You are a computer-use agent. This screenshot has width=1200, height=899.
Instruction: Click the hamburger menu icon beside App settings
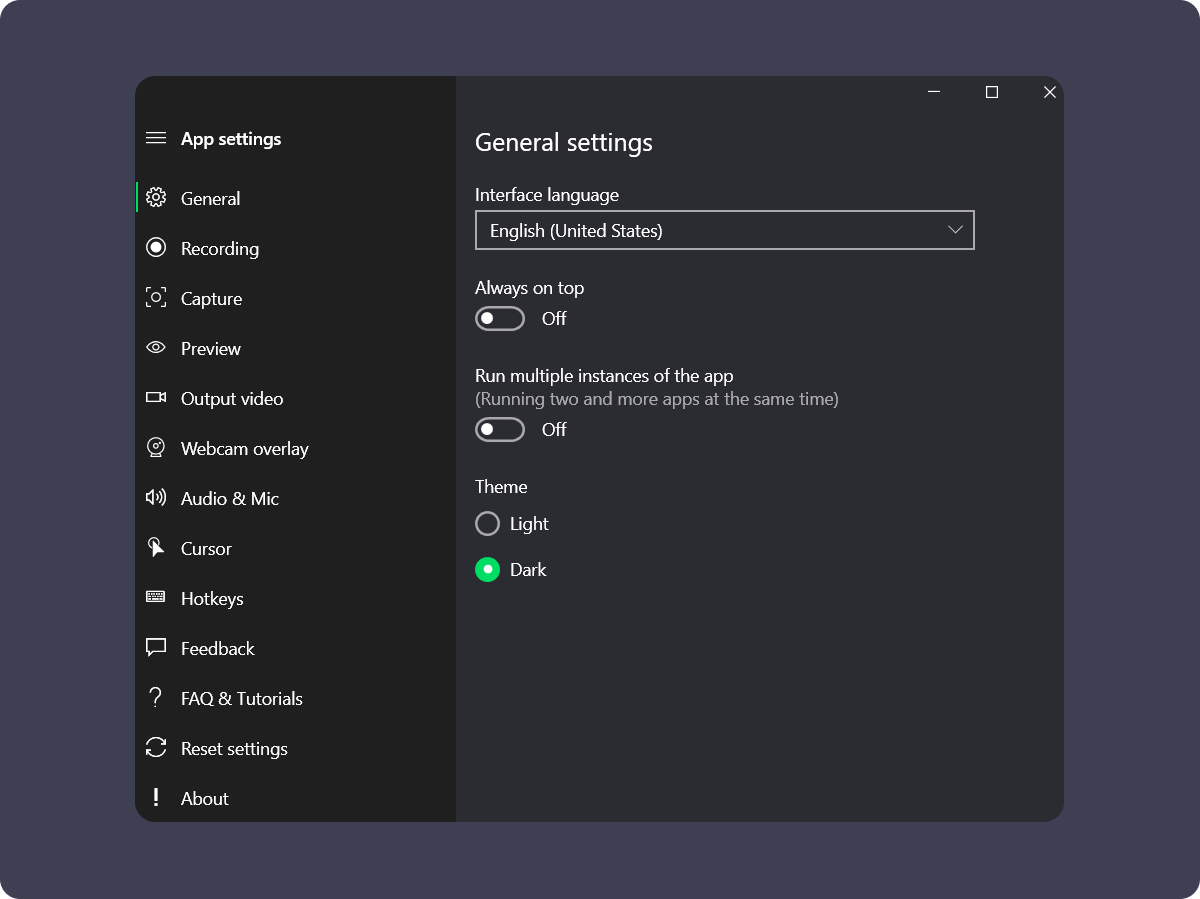tap(156, 138)
